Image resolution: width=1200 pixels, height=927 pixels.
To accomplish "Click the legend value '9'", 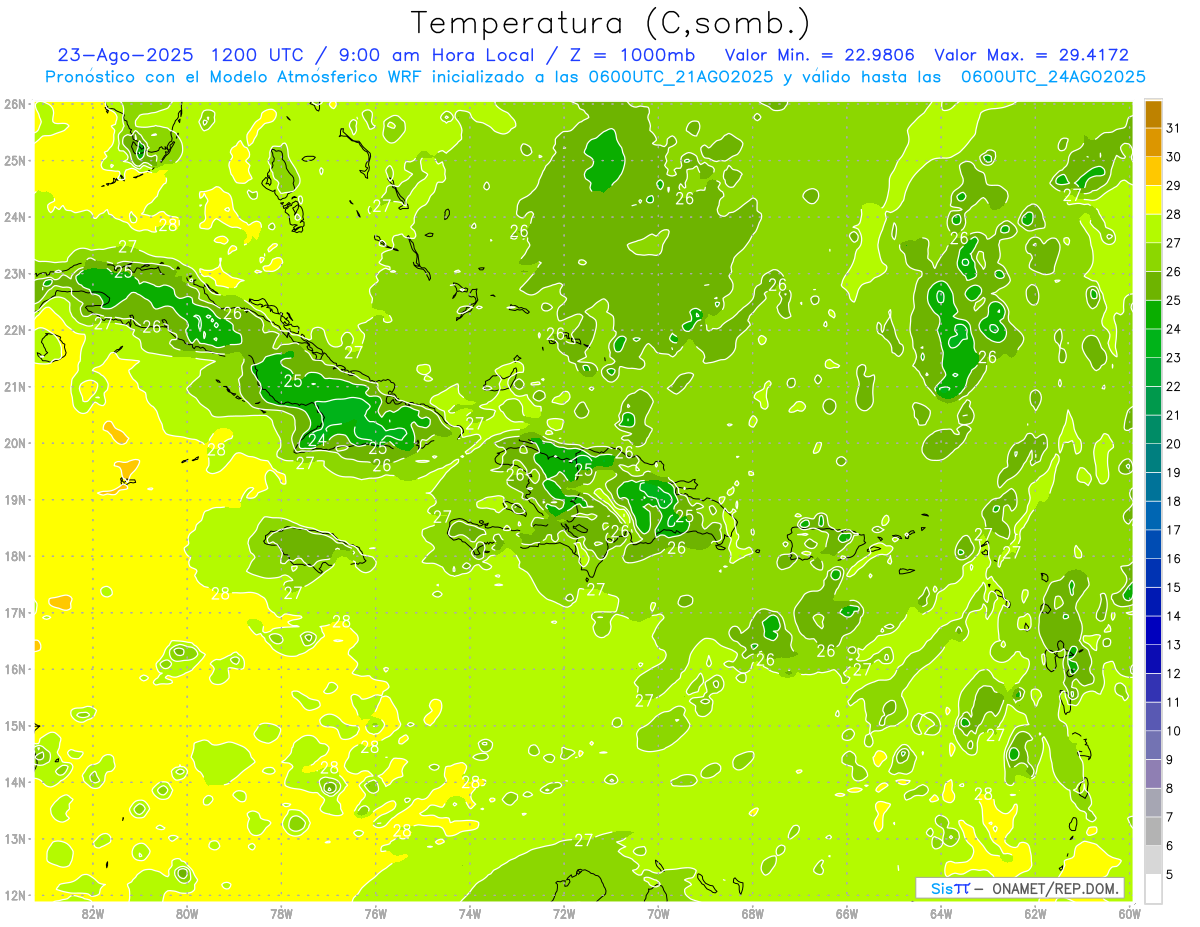I will point(1170,760).
